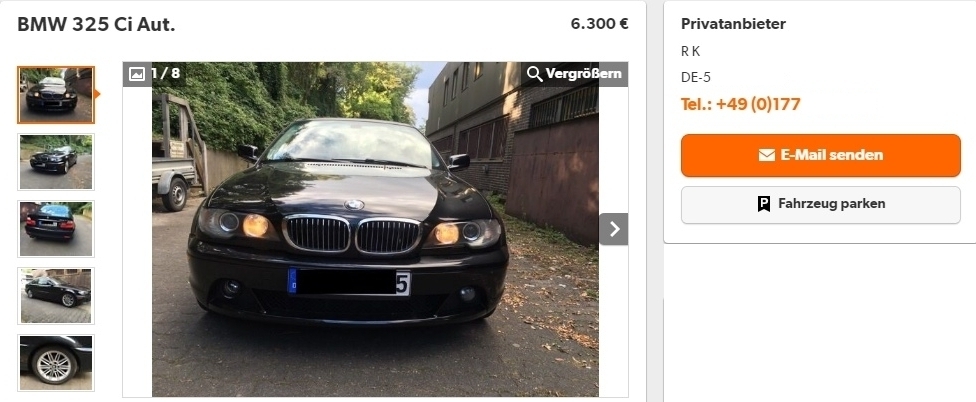The height and width of the screenshot is (402, 976).
Task: Send email via the E-Mail senden label
Action: coord(832,155)
